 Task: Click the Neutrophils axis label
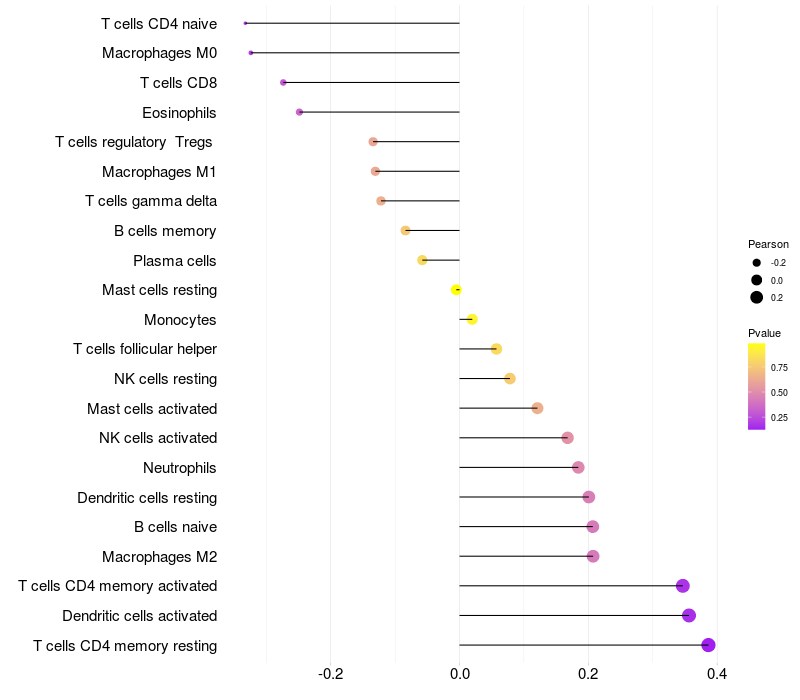180,468
